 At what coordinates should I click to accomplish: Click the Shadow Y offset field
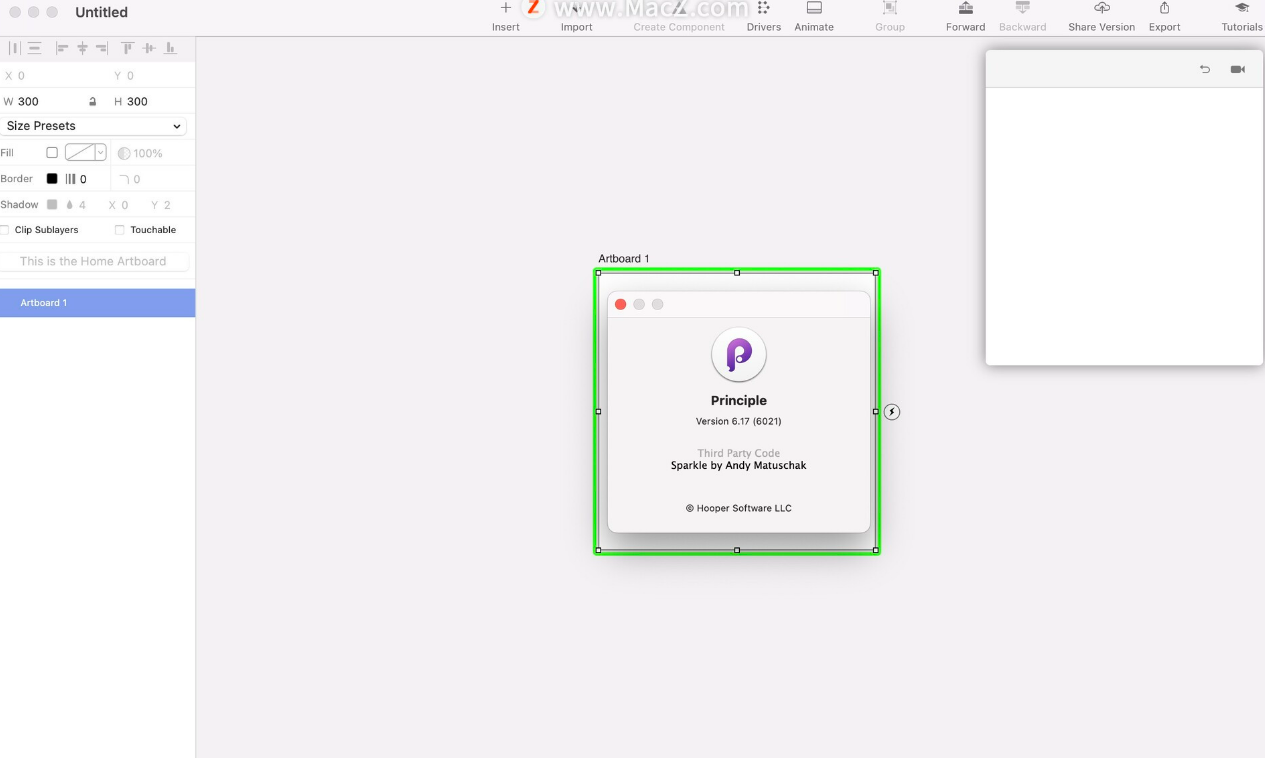pos(169,205)
